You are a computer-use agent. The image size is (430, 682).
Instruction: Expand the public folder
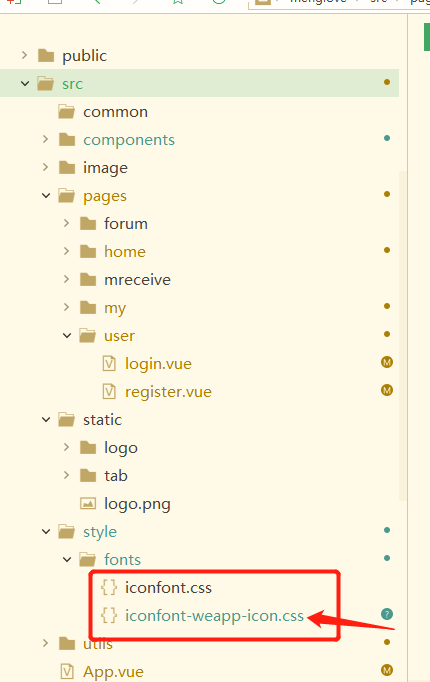(x=24, y=55)
